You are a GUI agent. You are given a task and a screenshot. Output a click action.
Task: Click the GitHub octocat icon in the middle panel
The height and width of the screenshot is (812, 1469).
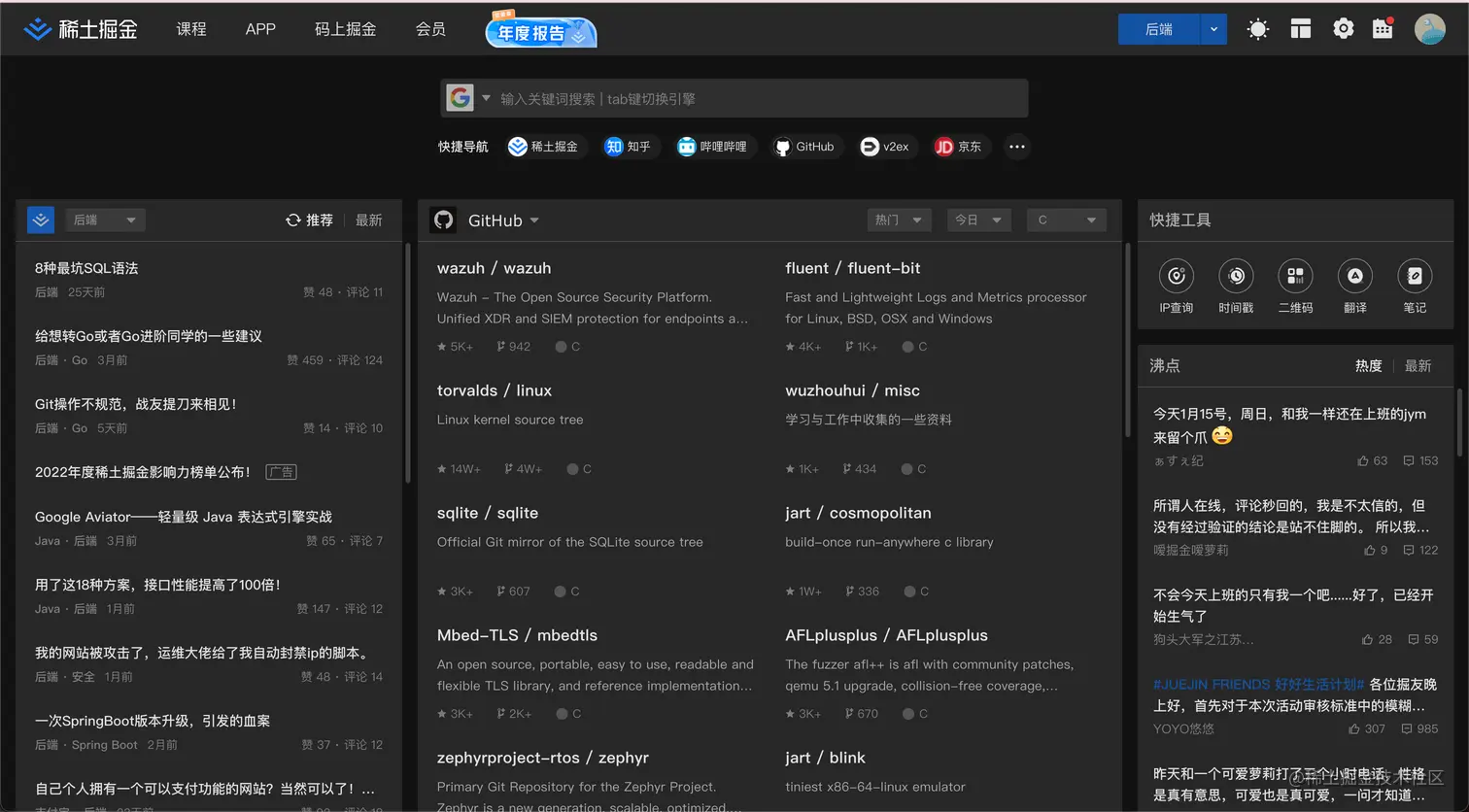coord(444,220)
